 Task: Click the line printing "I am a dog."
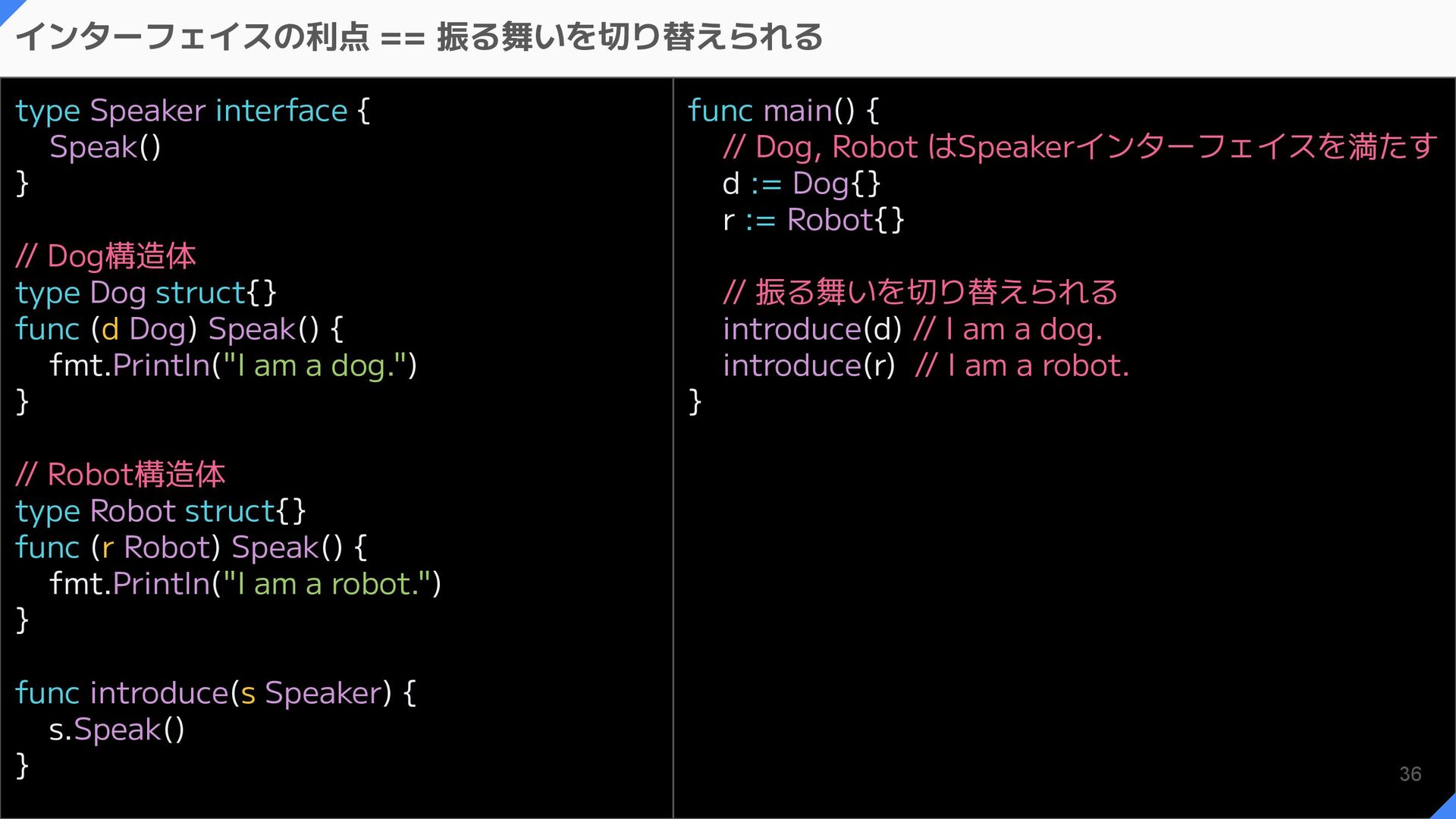coord(233,366)
